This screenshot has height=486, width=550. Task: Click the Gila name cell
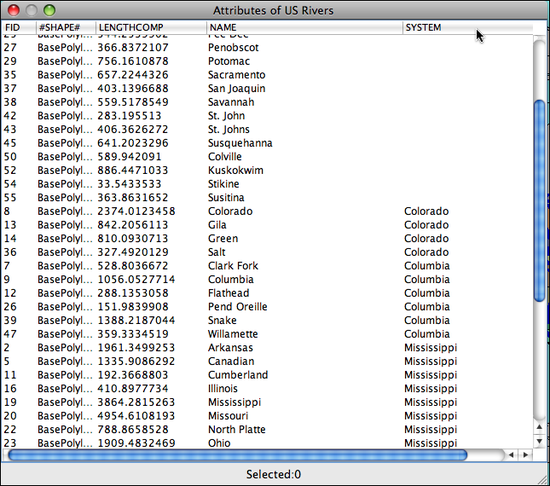tap(217, 225)
